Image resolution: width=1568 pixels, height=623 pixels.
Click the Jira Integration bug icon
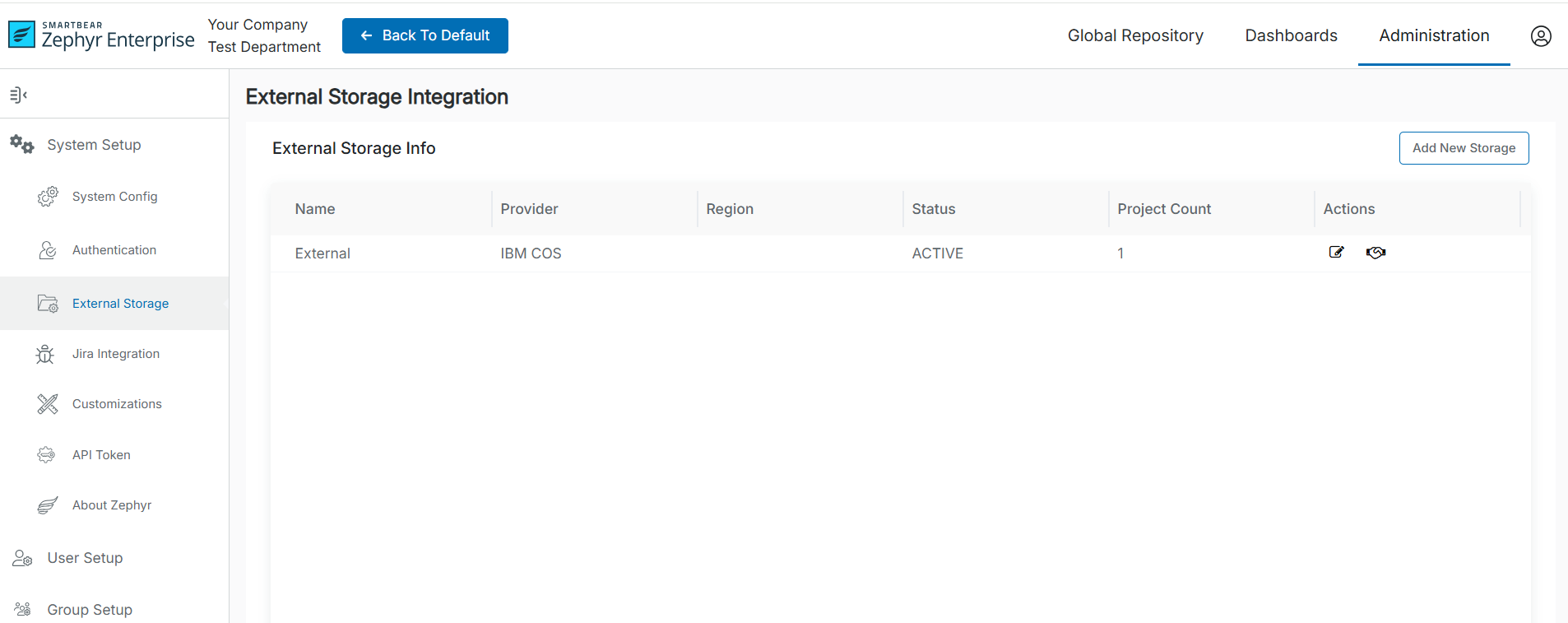(45, 354)
